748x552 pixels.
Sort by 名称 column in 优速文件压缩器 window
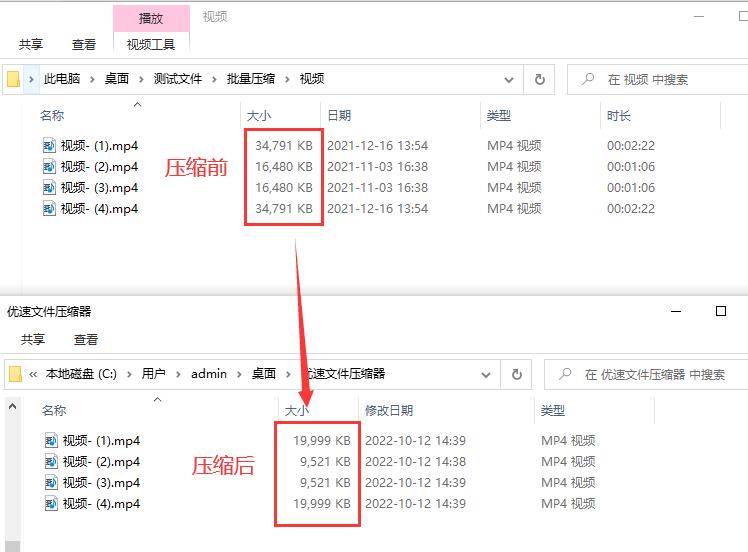pyautogui.click(x=54, y=410)
